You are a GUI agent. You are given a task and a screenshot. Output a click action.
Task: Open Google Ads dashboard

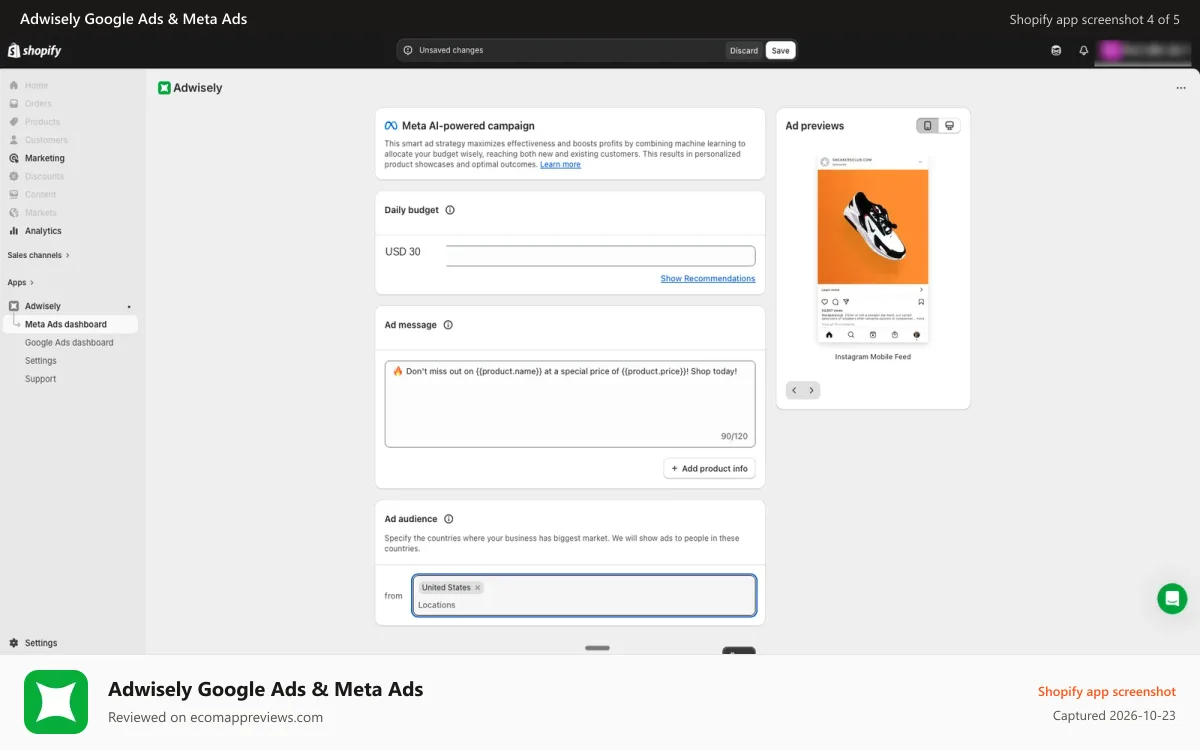[69, 342]
